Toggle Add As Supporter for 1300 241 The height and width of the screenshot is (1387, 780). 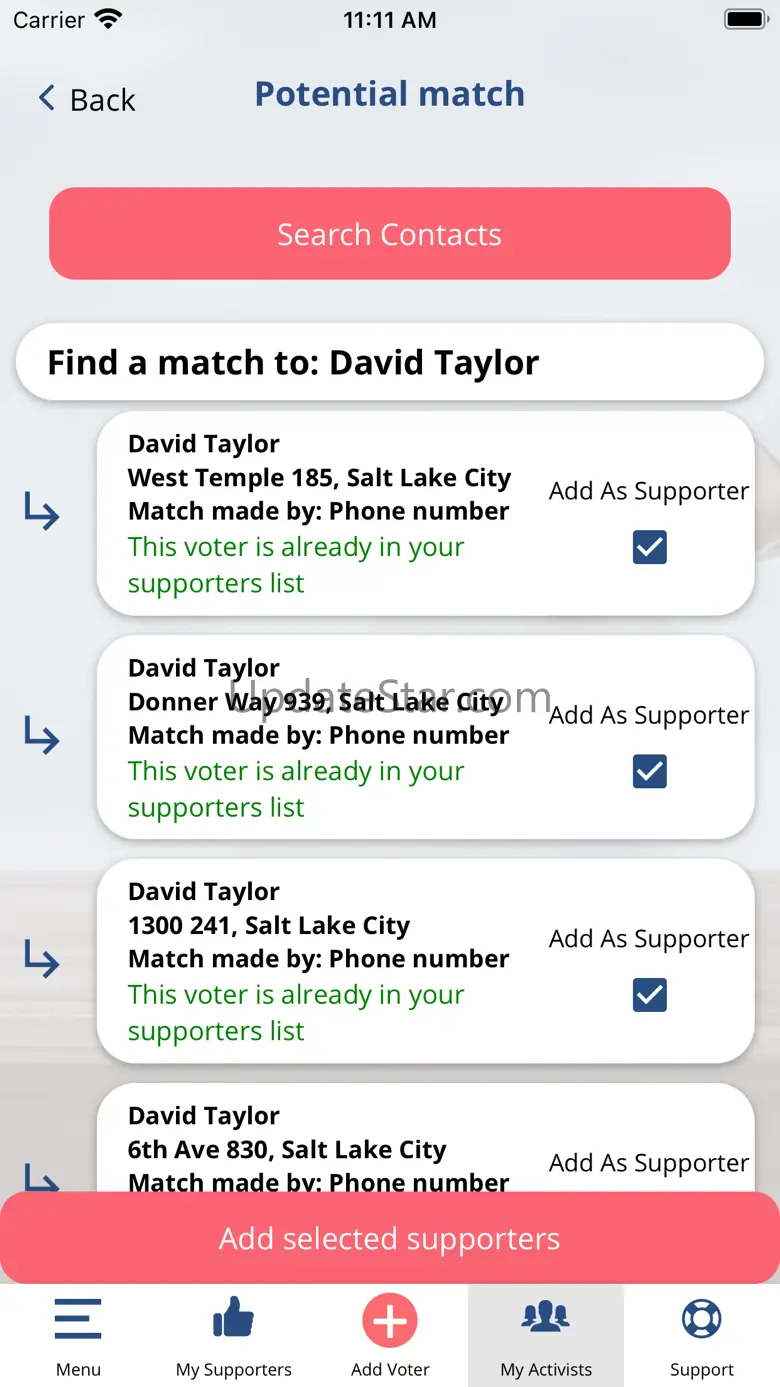pos(650,995)
